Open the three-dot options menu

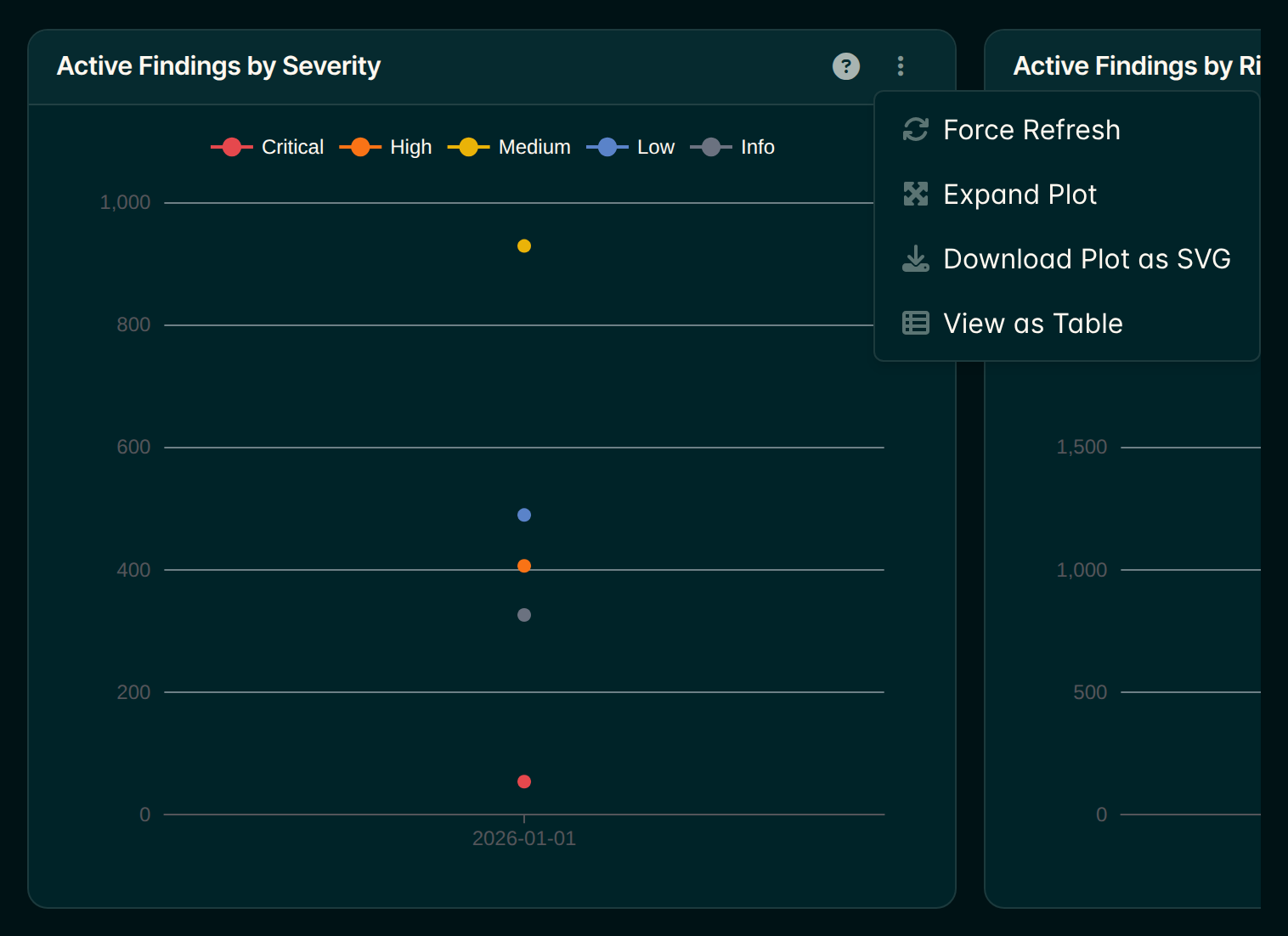[901, 66]
